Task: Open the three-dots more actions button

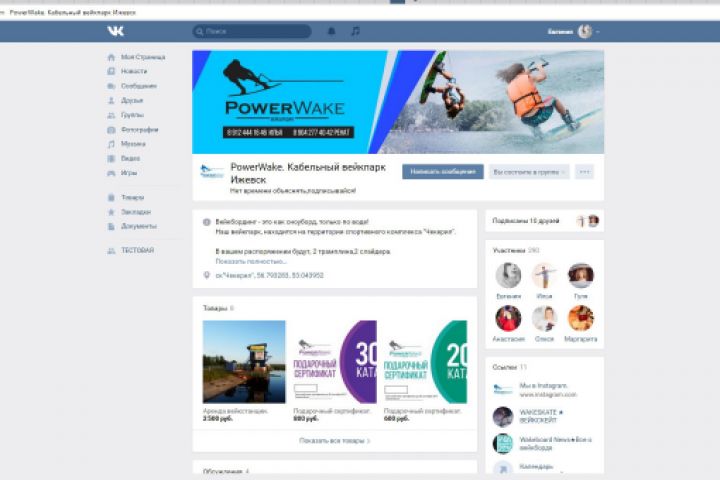Action: (584, 172)
